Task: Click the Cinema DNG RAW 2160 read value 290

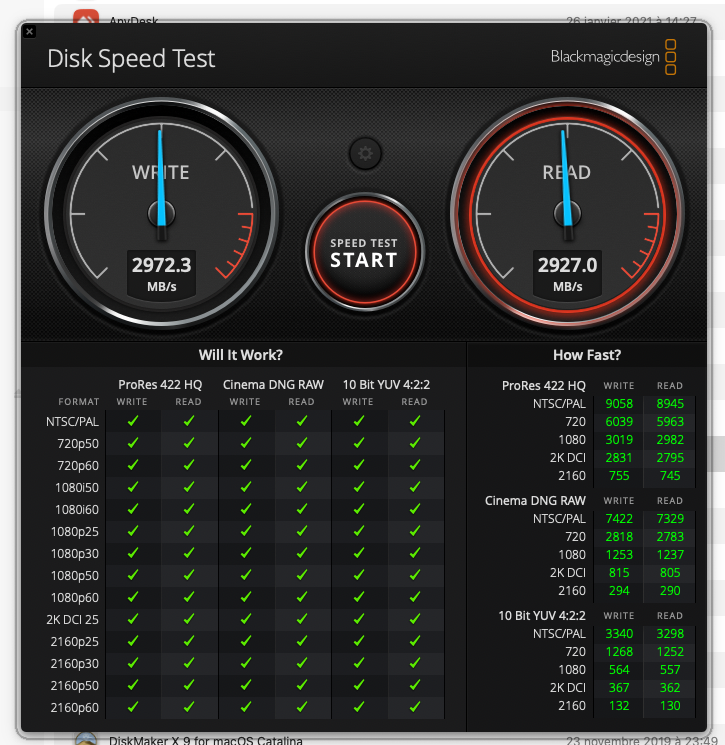Action: (x=670, y=591)
